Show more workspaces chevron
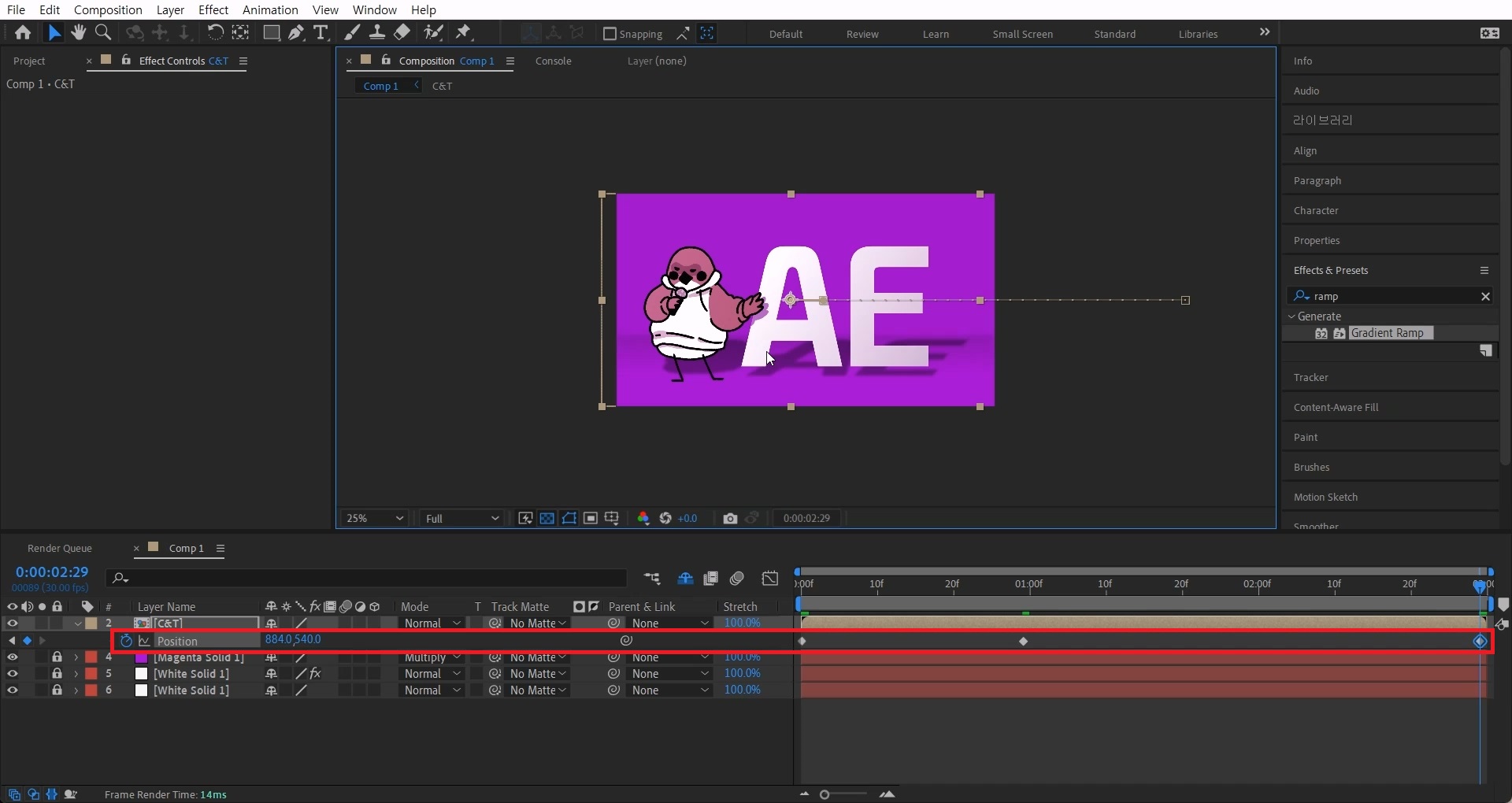1512x803 pixels. [x=1265, y=32]
